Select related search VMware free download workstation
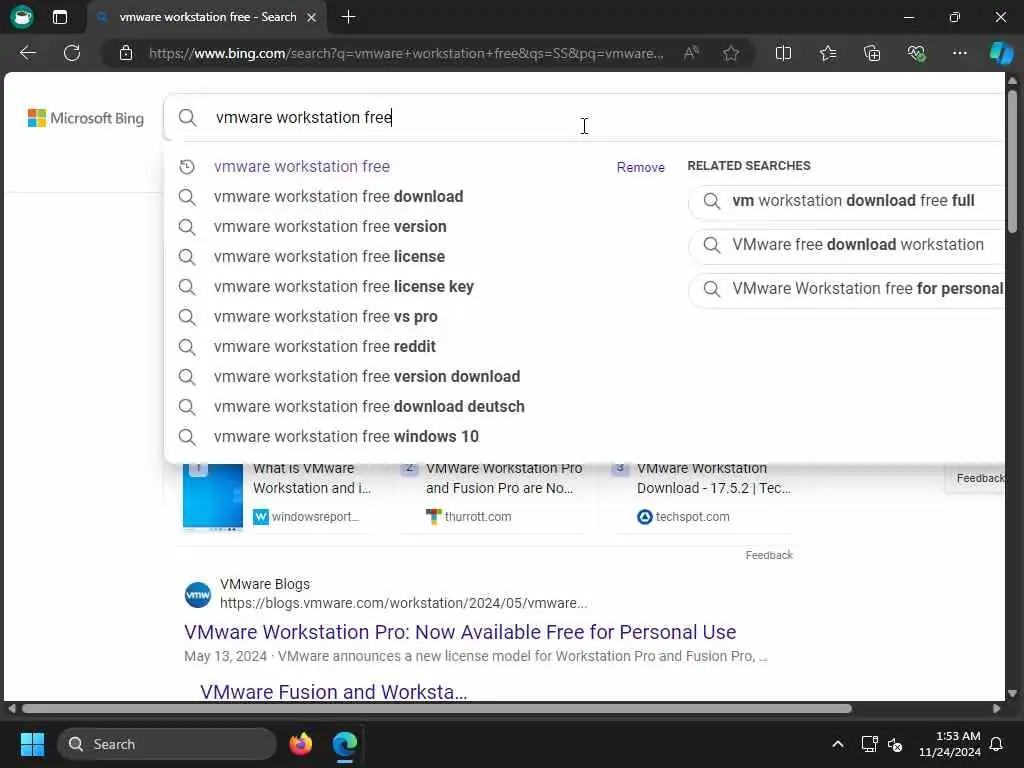This screenshot has width=1024, height=768. click(846, 245)
